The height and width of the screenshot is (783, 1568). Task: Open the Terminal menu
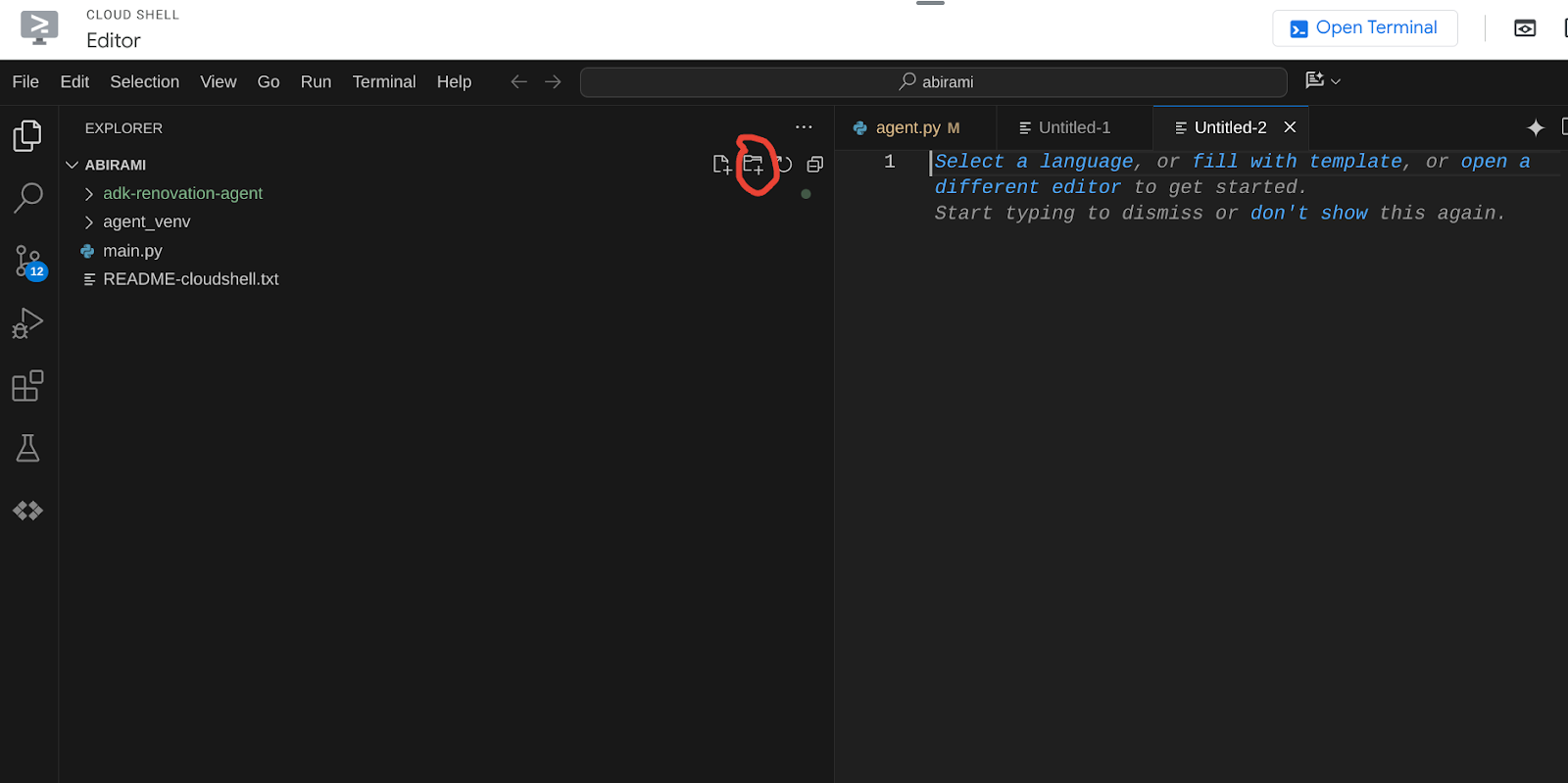(383, 82)
